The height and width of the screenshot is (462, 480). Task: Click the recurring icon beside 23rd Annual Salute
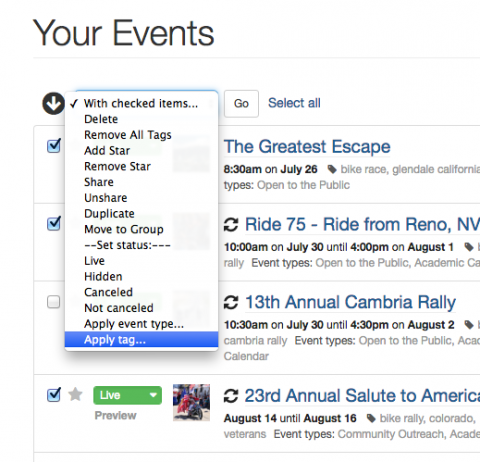pyautogui.click(x=231, y=396)
